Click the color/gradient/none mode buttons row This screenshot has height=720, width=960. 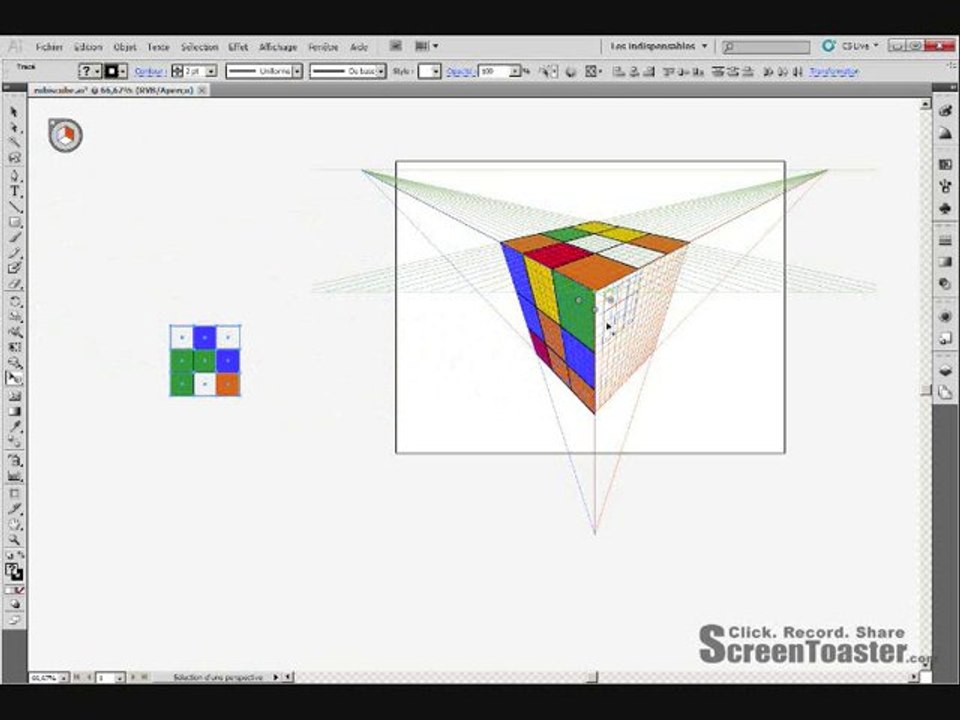(15, 590)
